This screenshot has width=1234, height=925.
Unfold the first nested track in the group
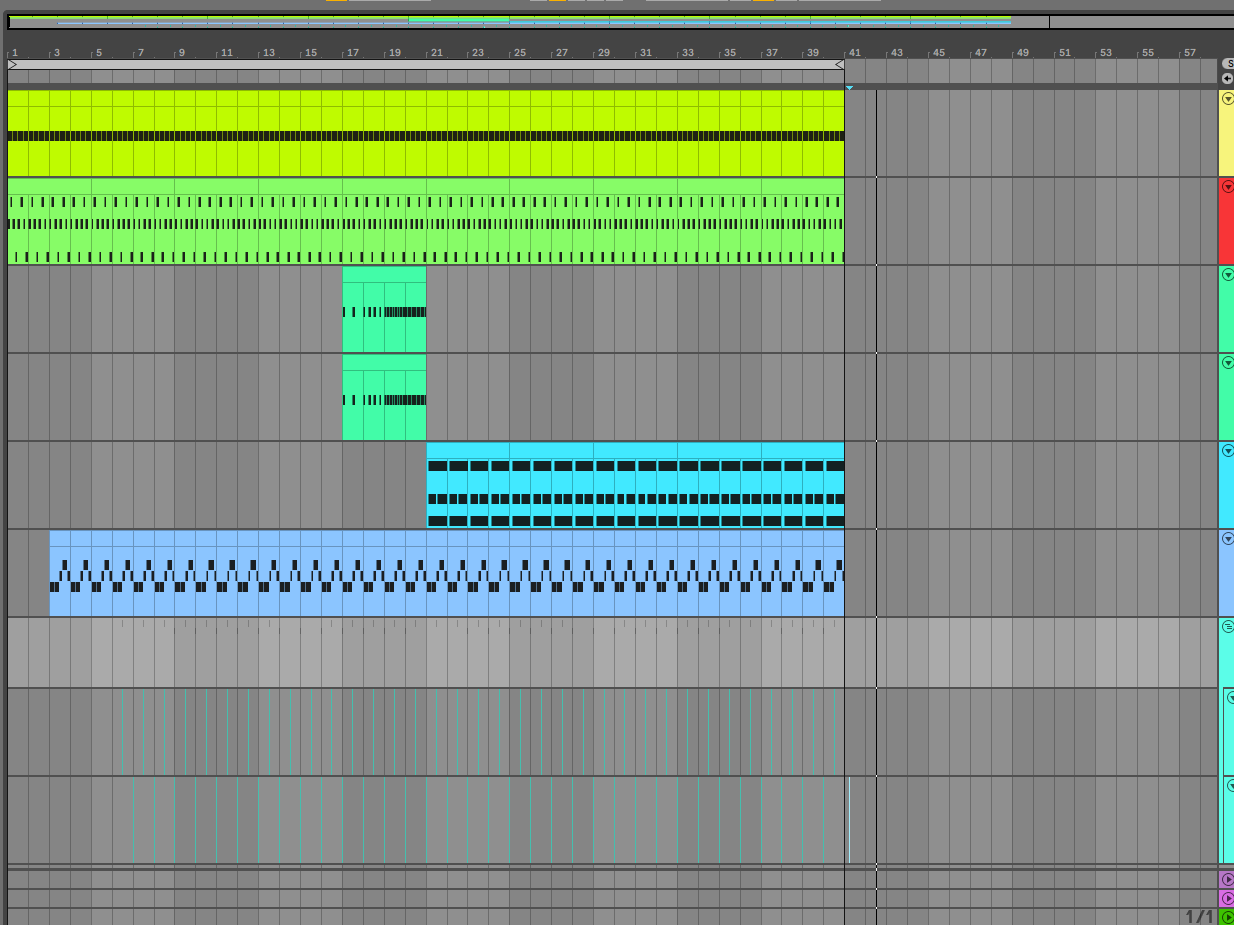pyautogui.click(x=1230, y=698)
